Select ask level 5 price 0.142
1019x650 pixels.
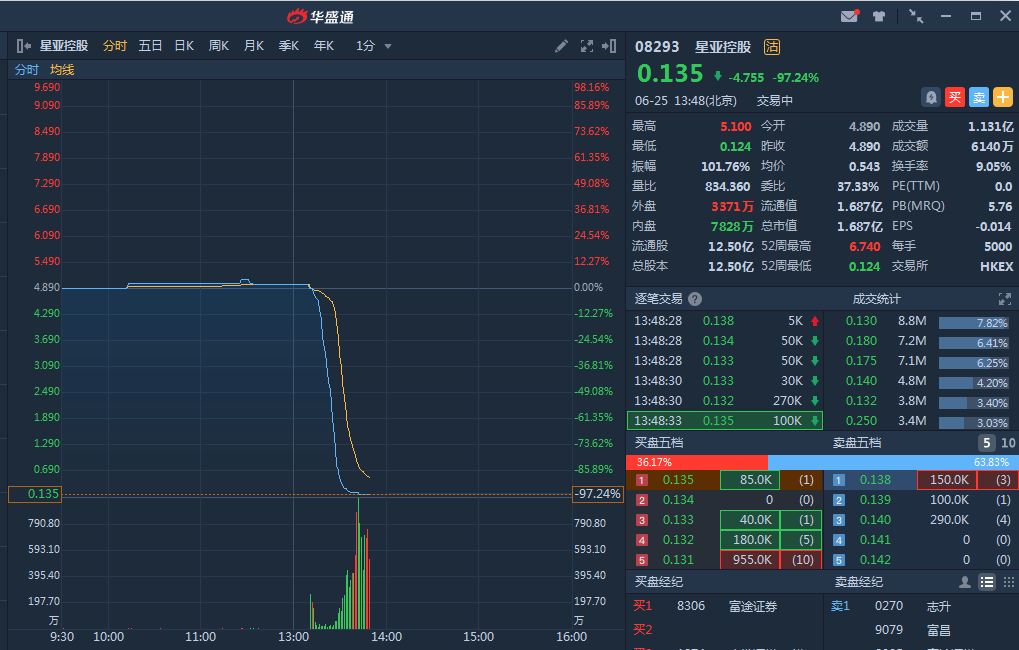(875, 560)
